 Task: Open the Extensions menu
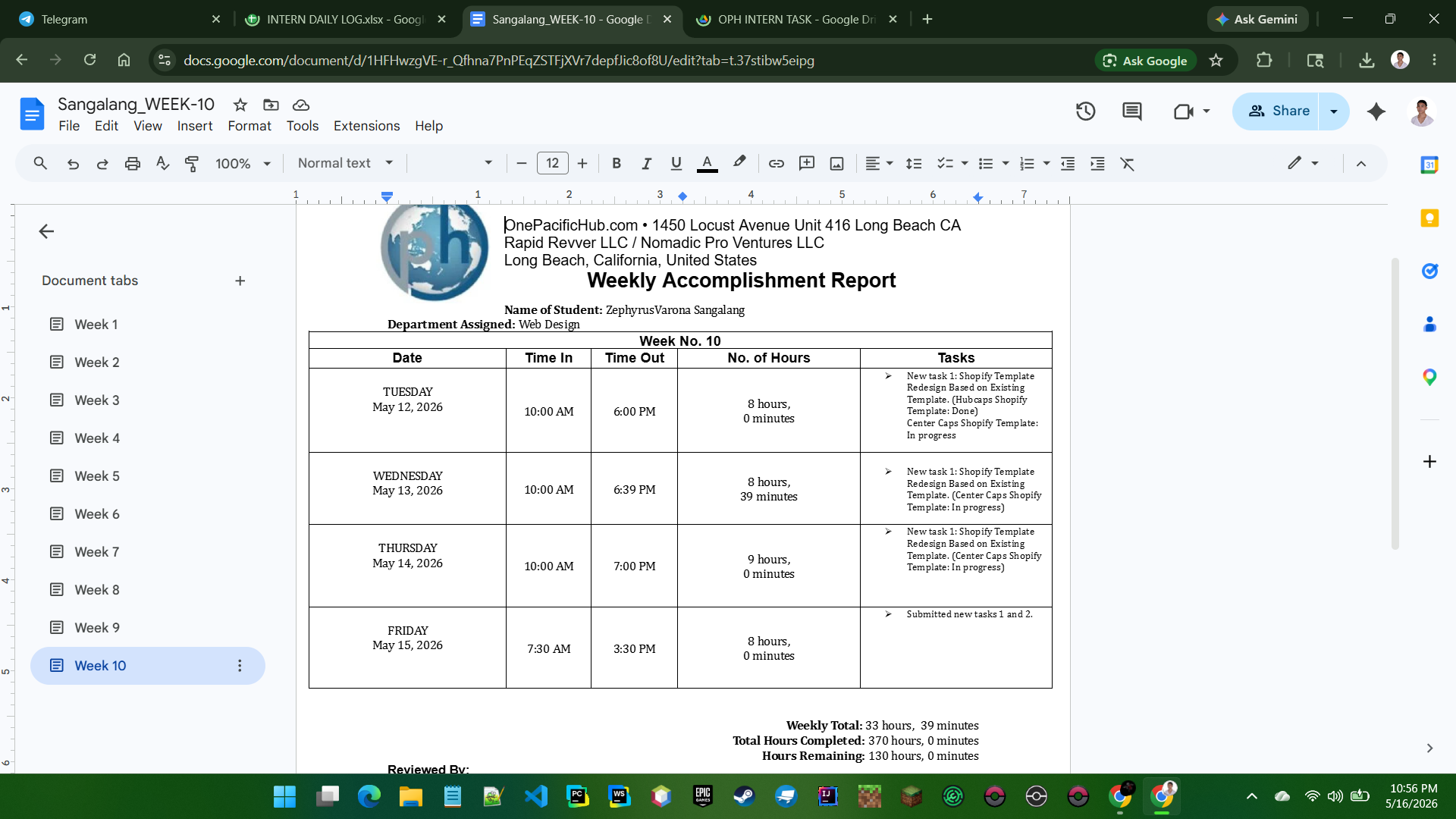click(366, 126)
